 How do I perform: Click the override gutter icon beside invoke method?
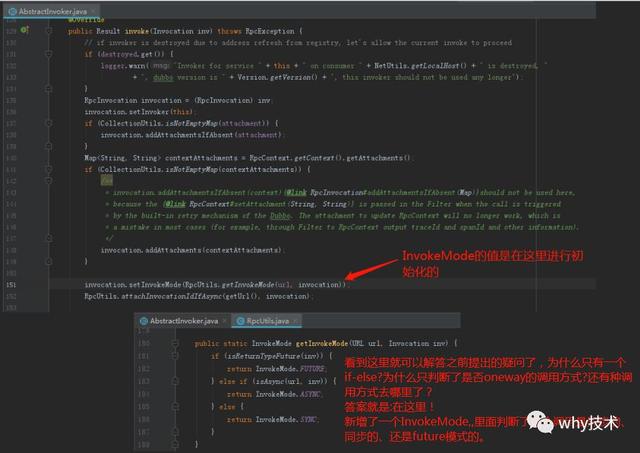(x=24, y=30)
